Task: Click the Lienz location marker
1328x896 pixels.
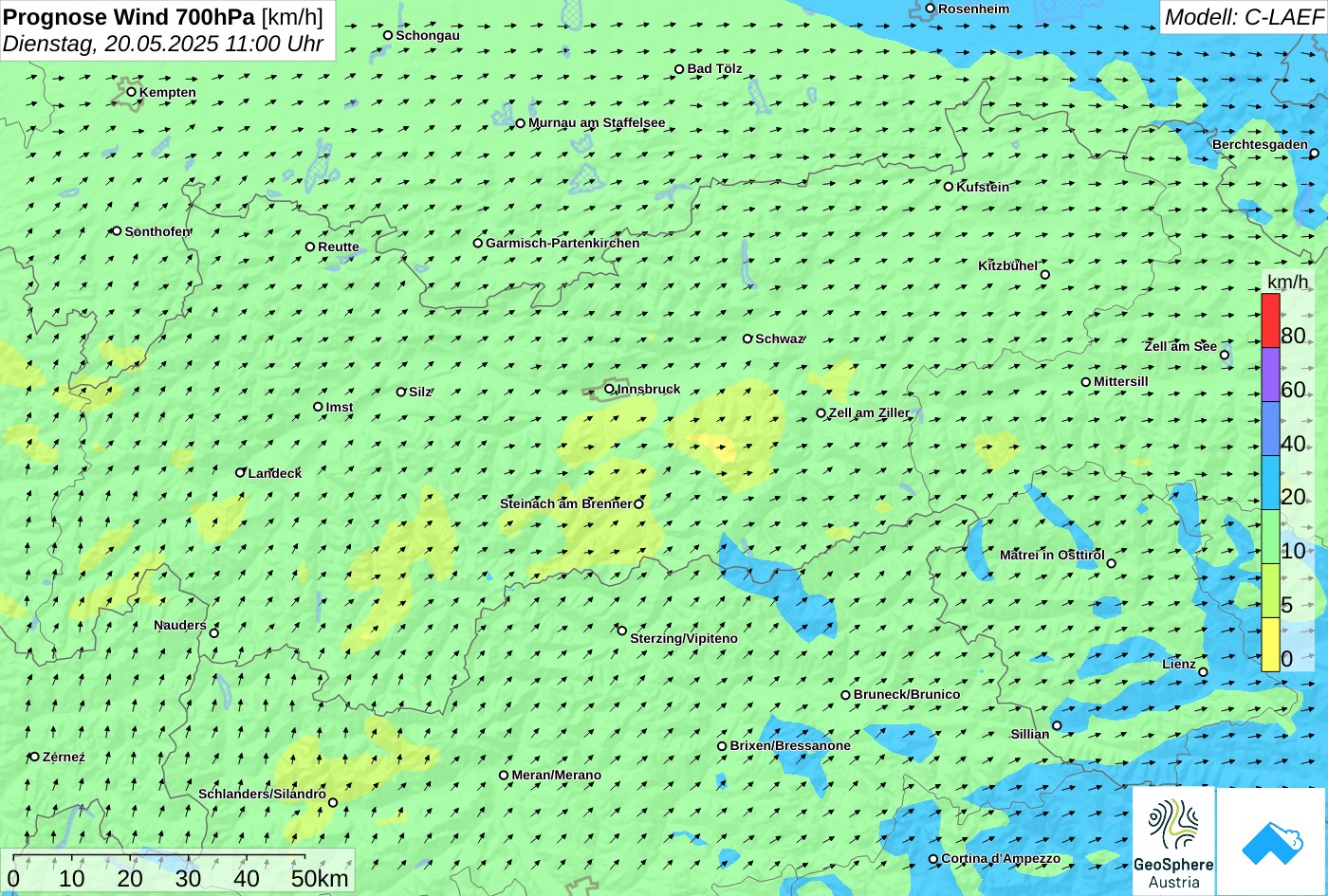Action: [x=1203, y=672]
